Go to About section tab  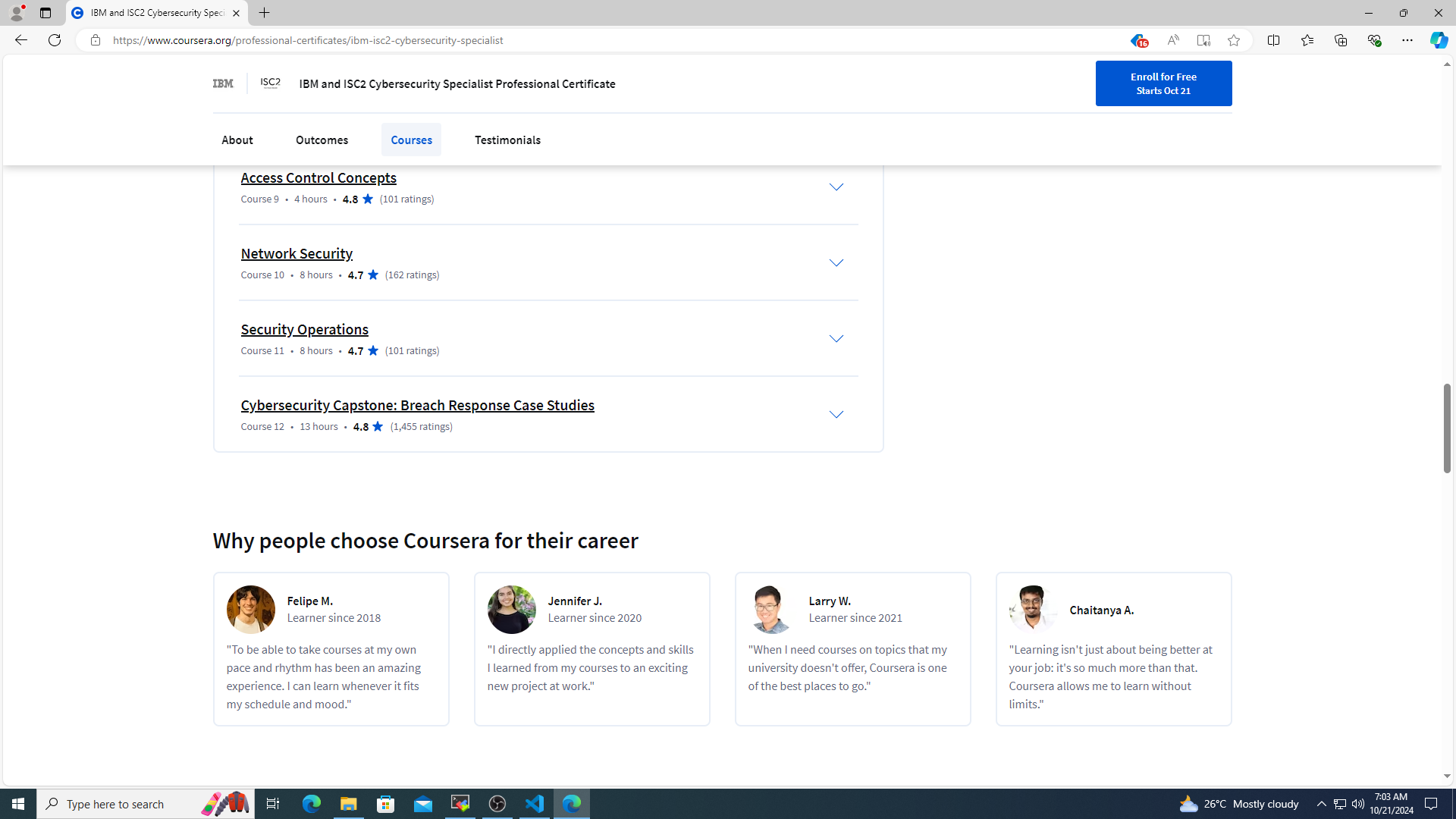point(237,140)
